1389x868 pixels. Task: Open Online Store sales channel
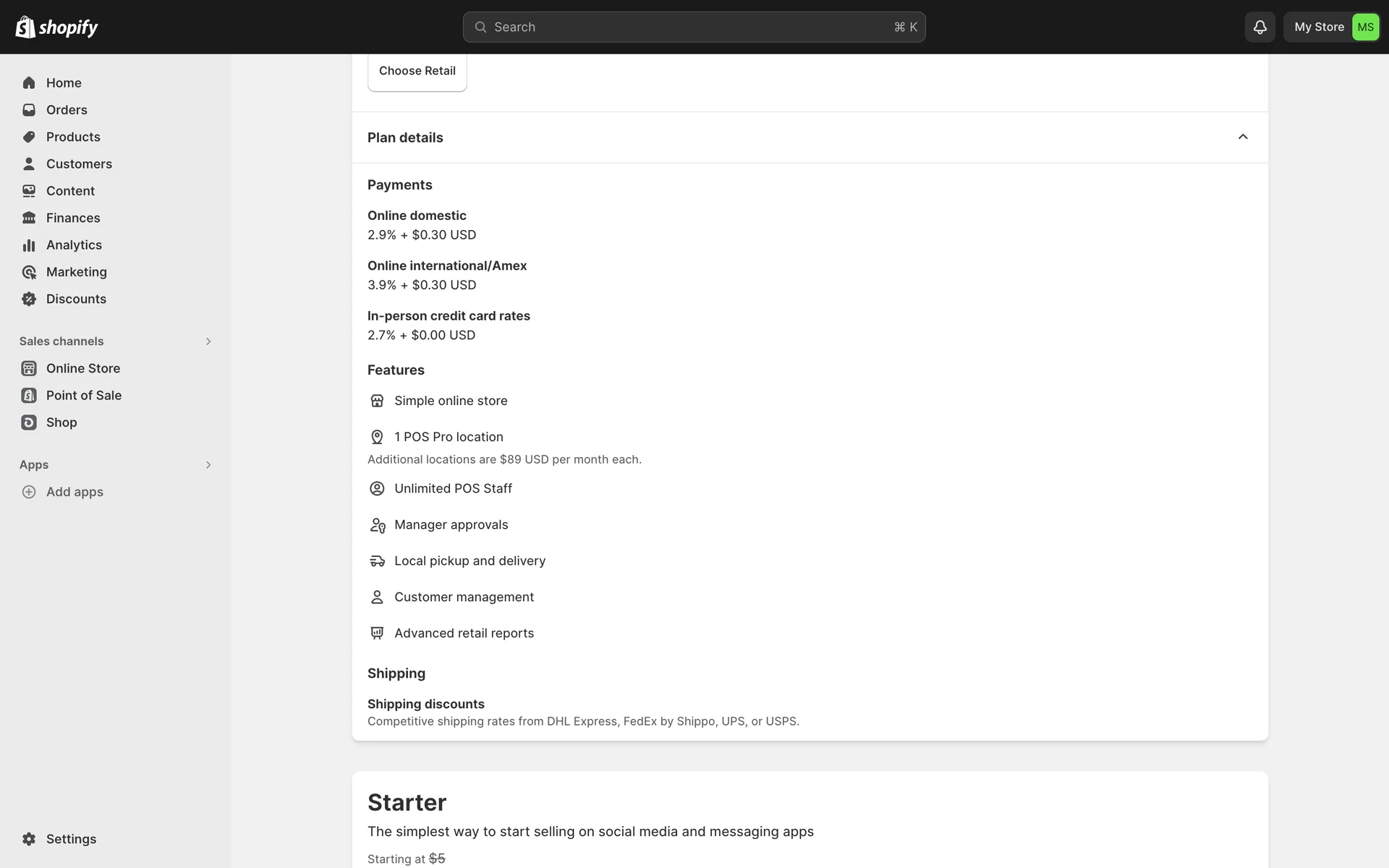click(x=83, y=368)
